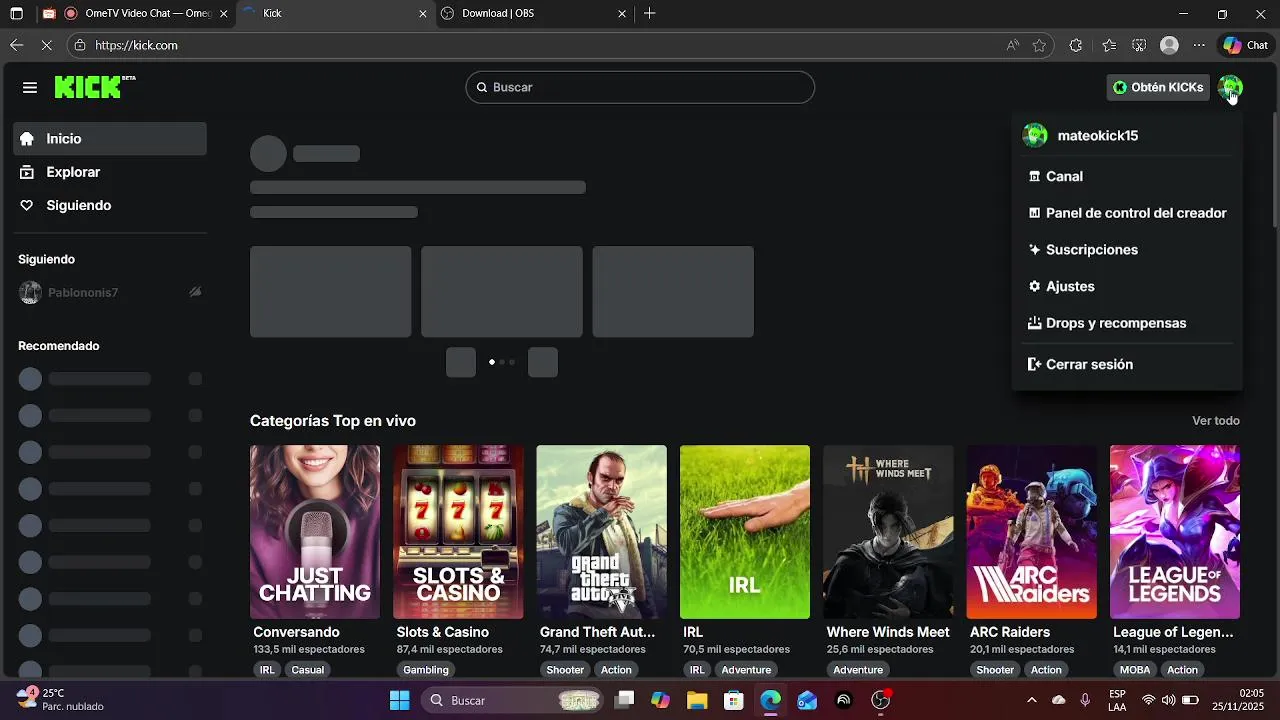Open the hamburger sidebar menu
Screen dimensions: 1280x720
point(30,88)
